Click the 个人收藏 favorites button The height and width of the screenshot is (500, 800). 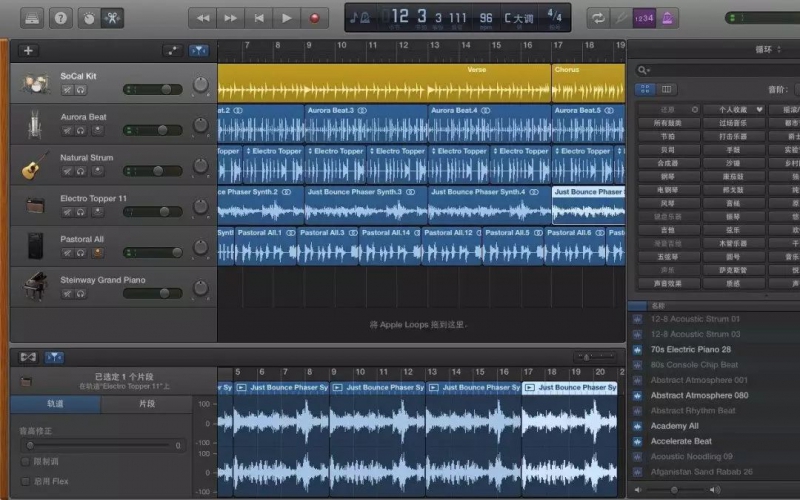click(x=734, y=110)
